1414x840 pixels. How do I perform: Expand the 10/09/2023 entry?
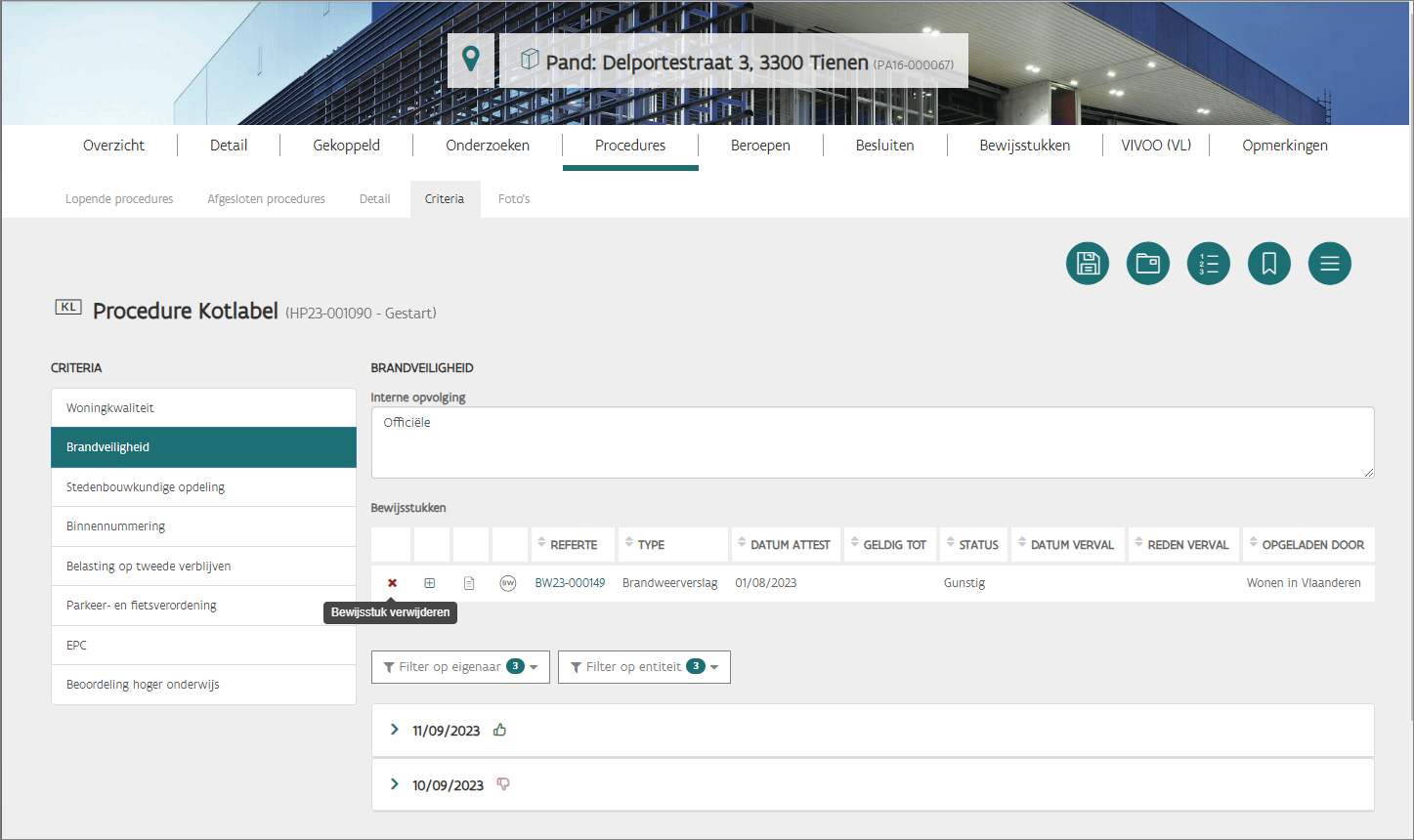point(395,784)
